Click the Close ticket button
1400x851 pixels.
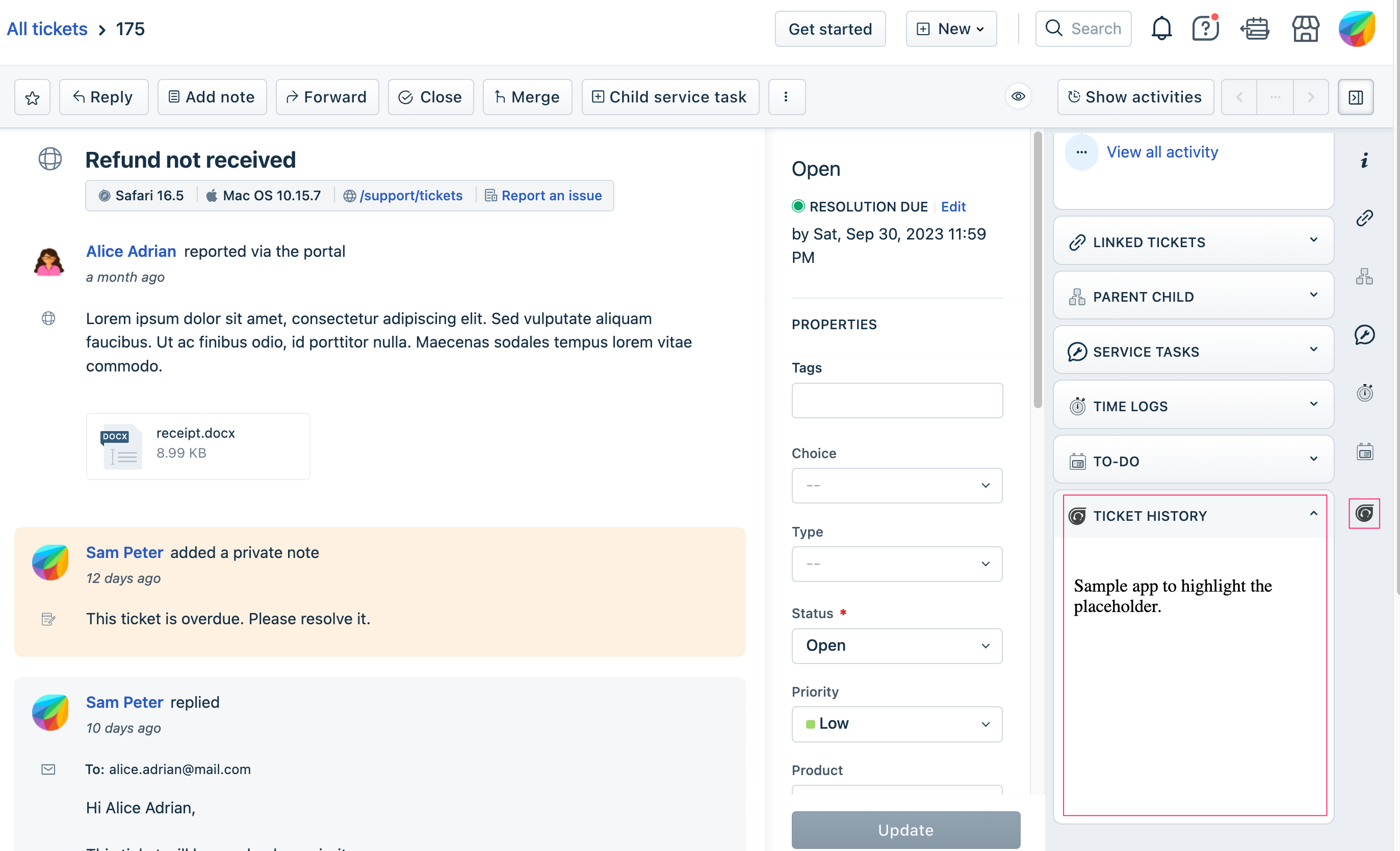point(430,97)
